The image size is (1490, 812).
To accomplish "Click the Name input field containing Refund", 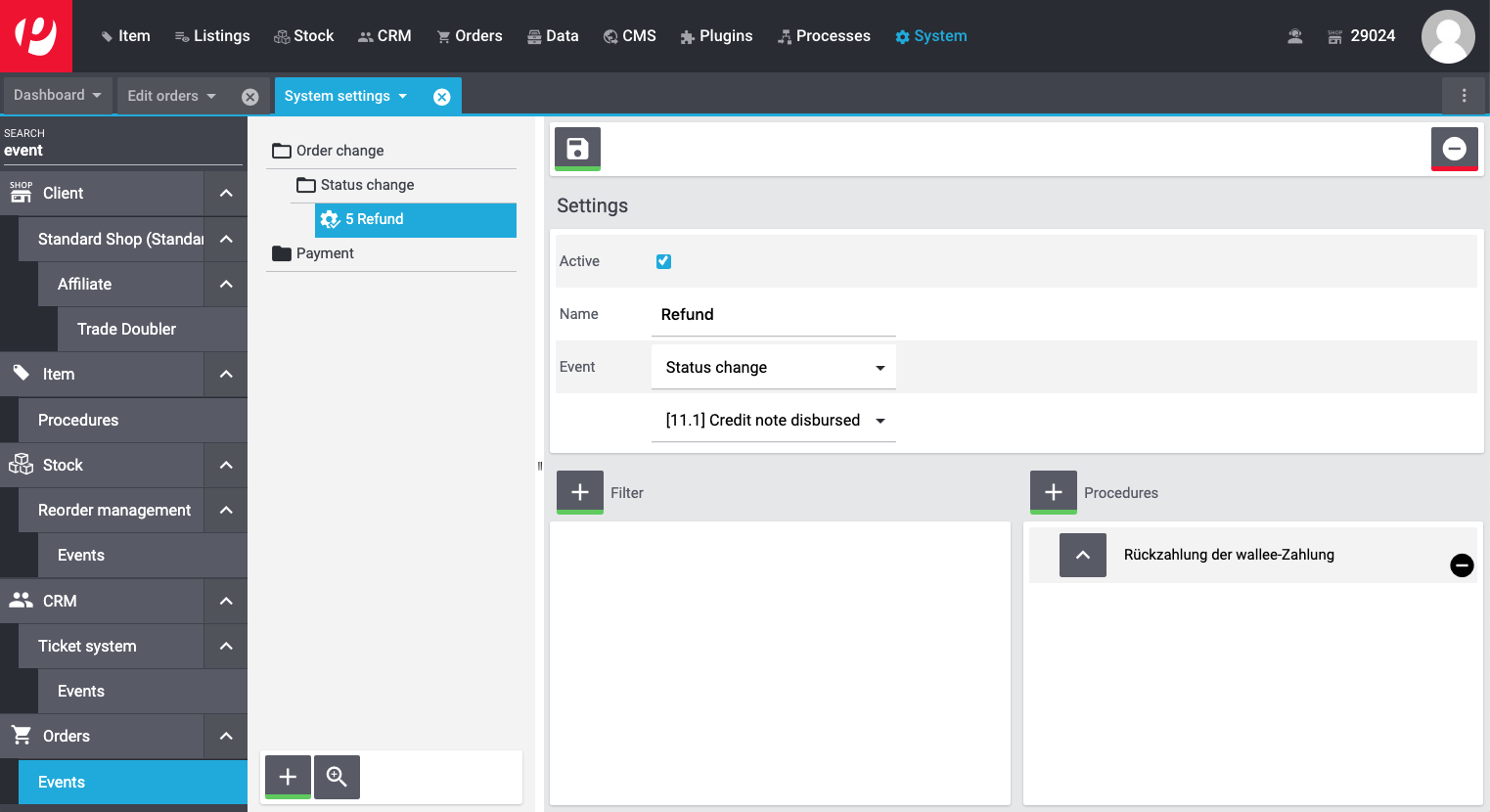I will [x=773, y=315].
